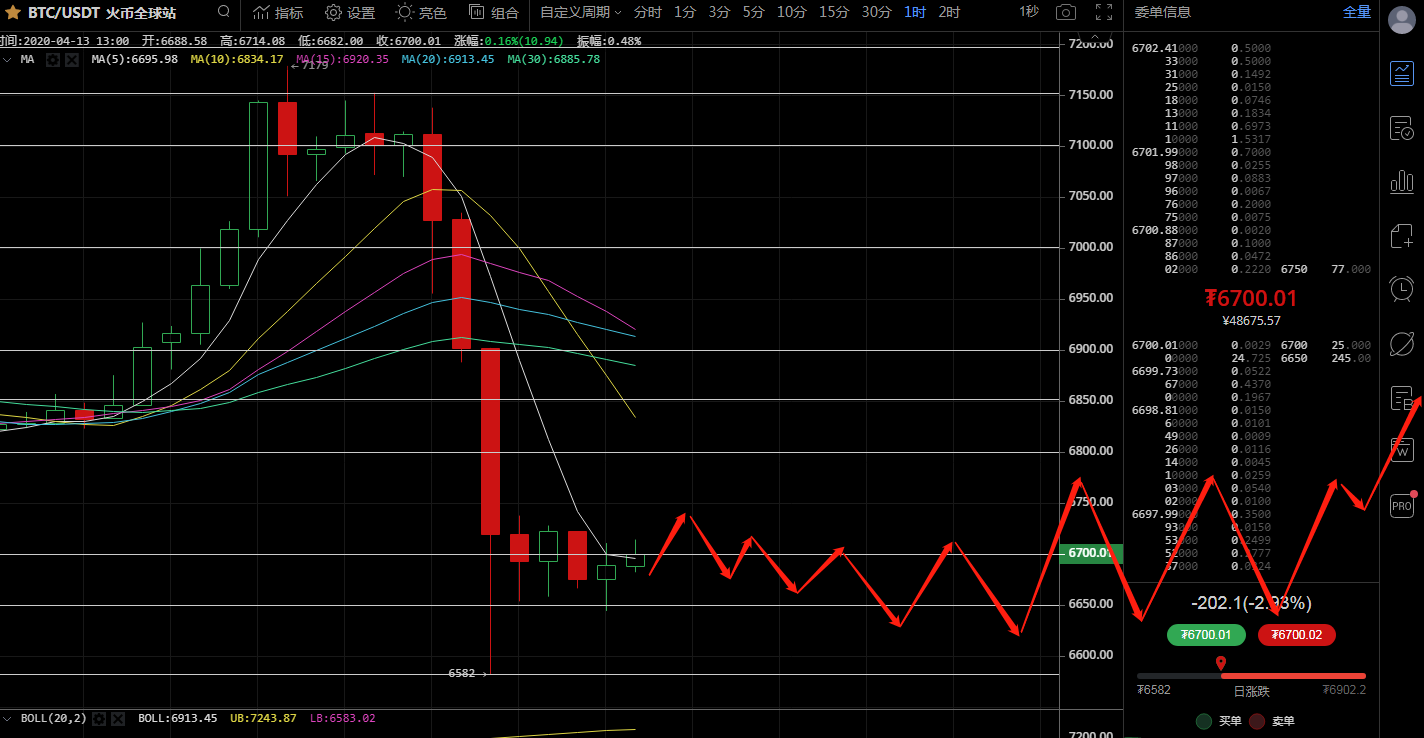
Task: Take a chart screenshot with camera icon
Action: (1066, 12)
